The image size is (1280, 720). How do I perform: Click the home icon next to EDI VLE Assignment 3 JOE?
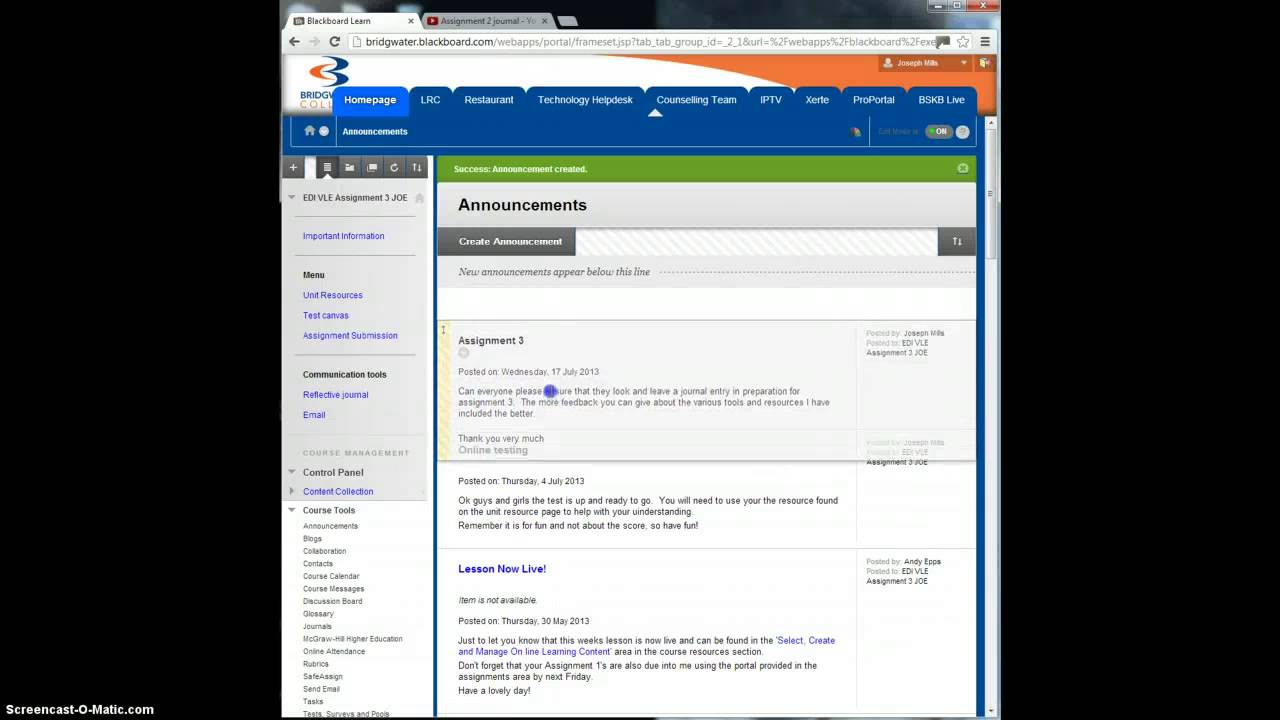(419, 198)
